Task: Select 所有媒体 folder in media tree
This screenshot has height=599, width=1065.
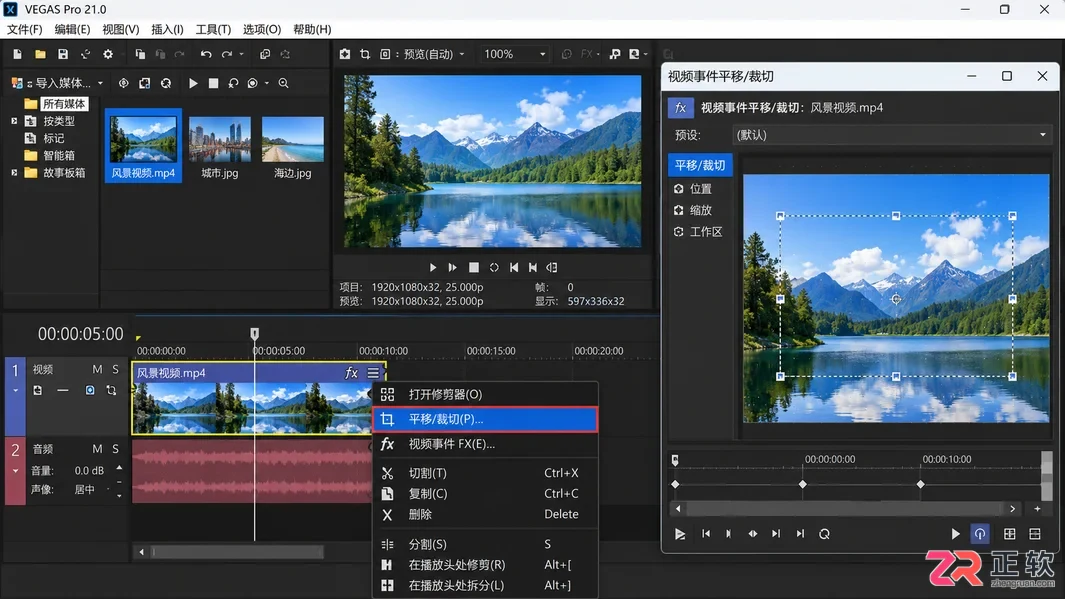Action: tap(63, 104)
